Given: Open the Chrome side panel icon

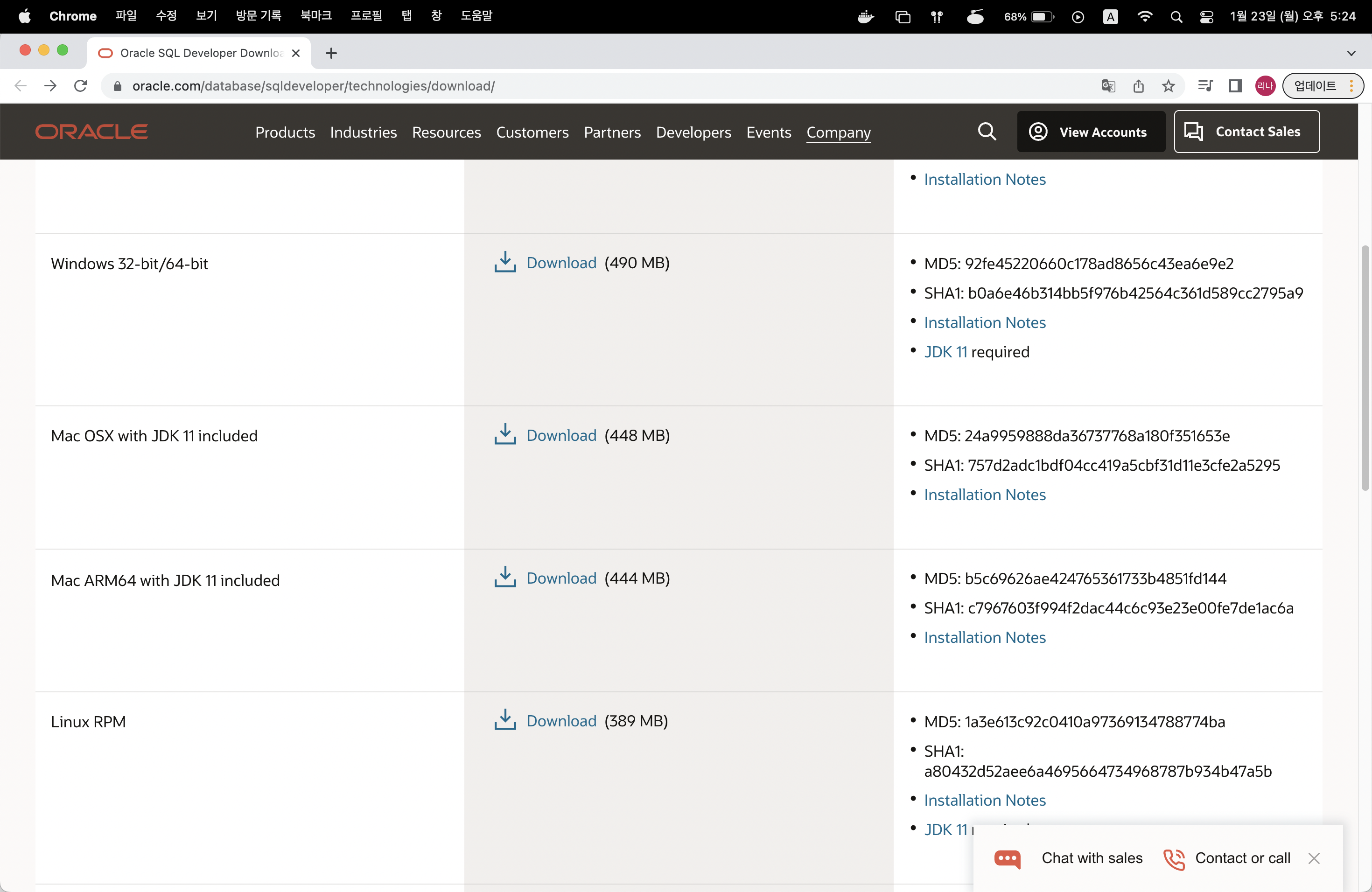Looking at the screenshot, I should point(1235,86).
